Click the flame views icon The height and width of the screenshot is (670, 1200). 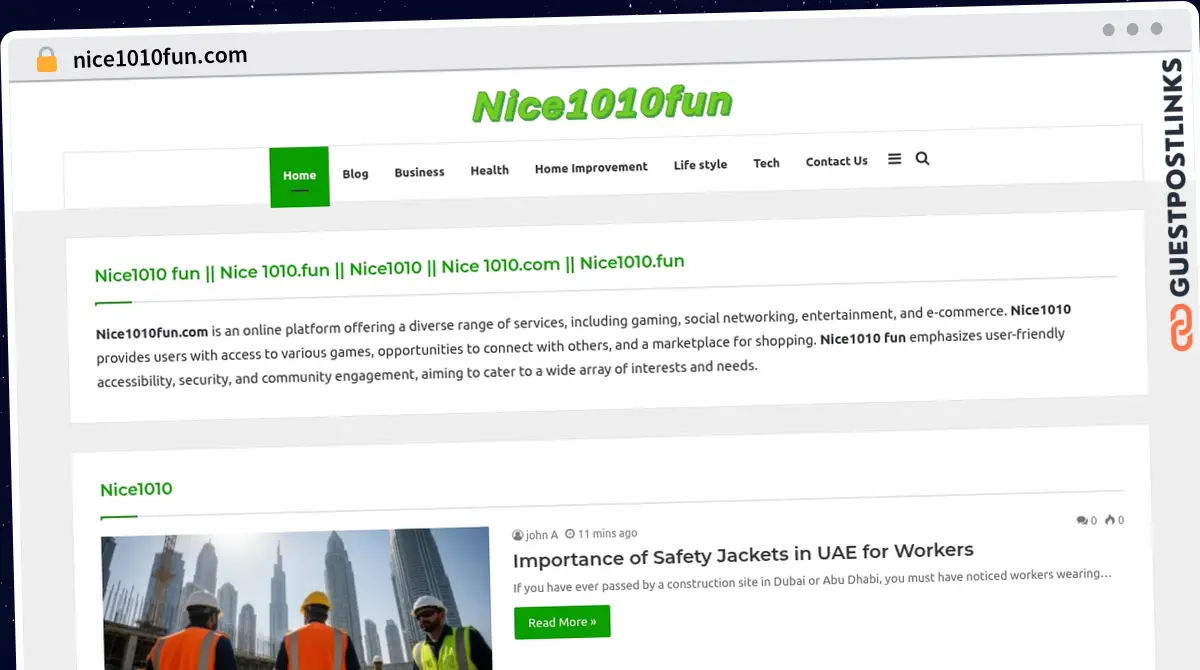[1109, 520]
